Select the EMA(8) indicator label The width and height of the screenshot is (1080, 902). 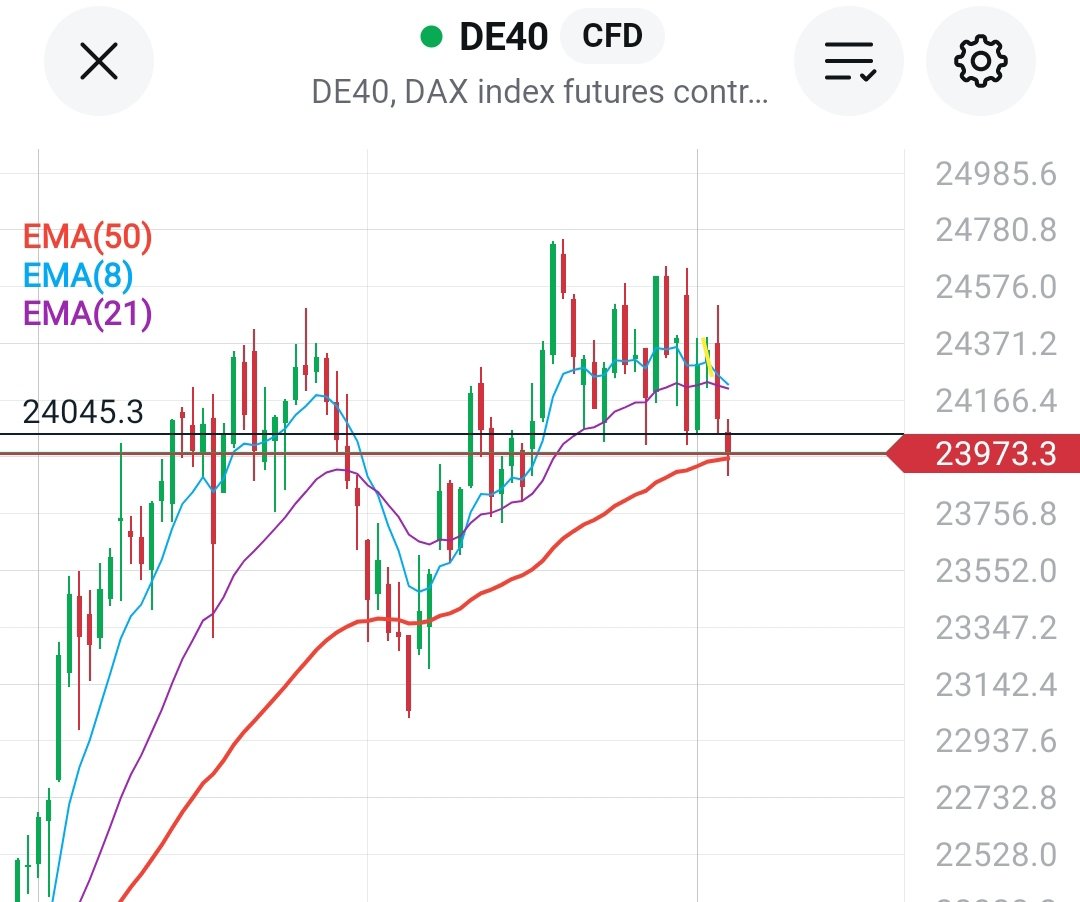(78, 275)
